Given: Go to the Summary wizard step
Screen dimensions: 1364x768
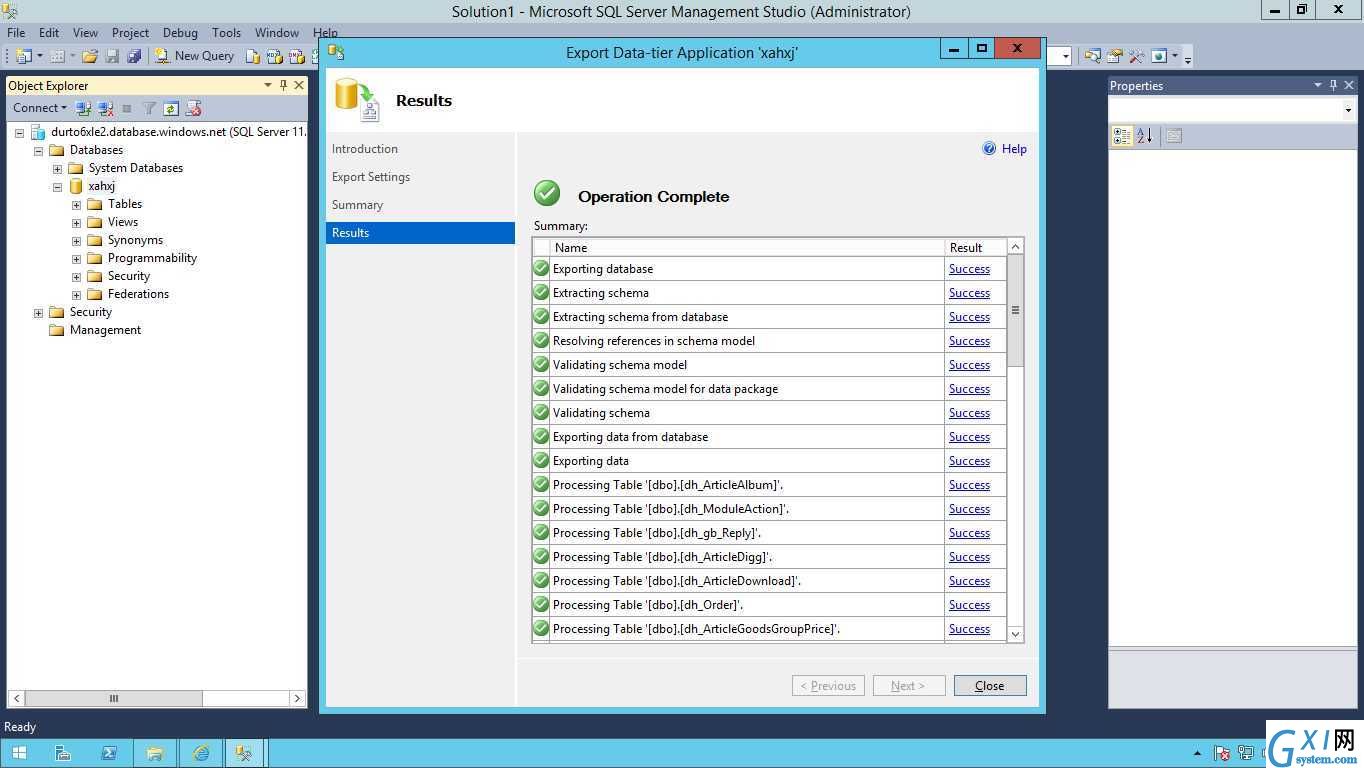Looking at the screenshot, I should click(x=357, y=205).
